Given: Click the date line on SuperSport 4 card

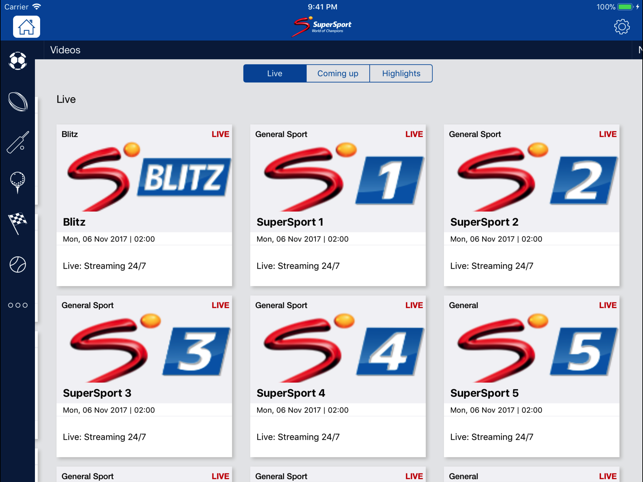Looking at the screenshot, I should click(x=302, y=410).
